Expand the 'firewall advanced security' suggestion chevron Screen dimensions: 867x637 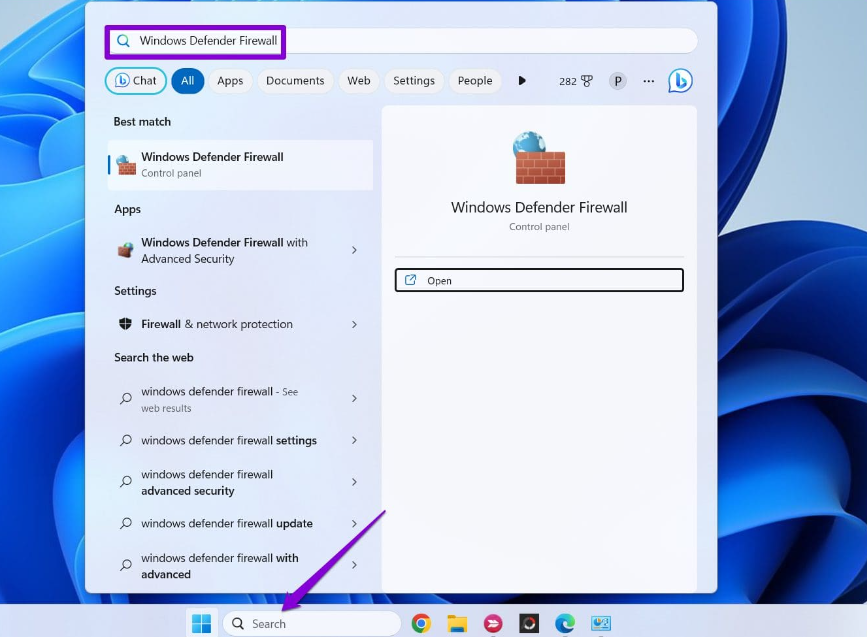pos(354,482)
